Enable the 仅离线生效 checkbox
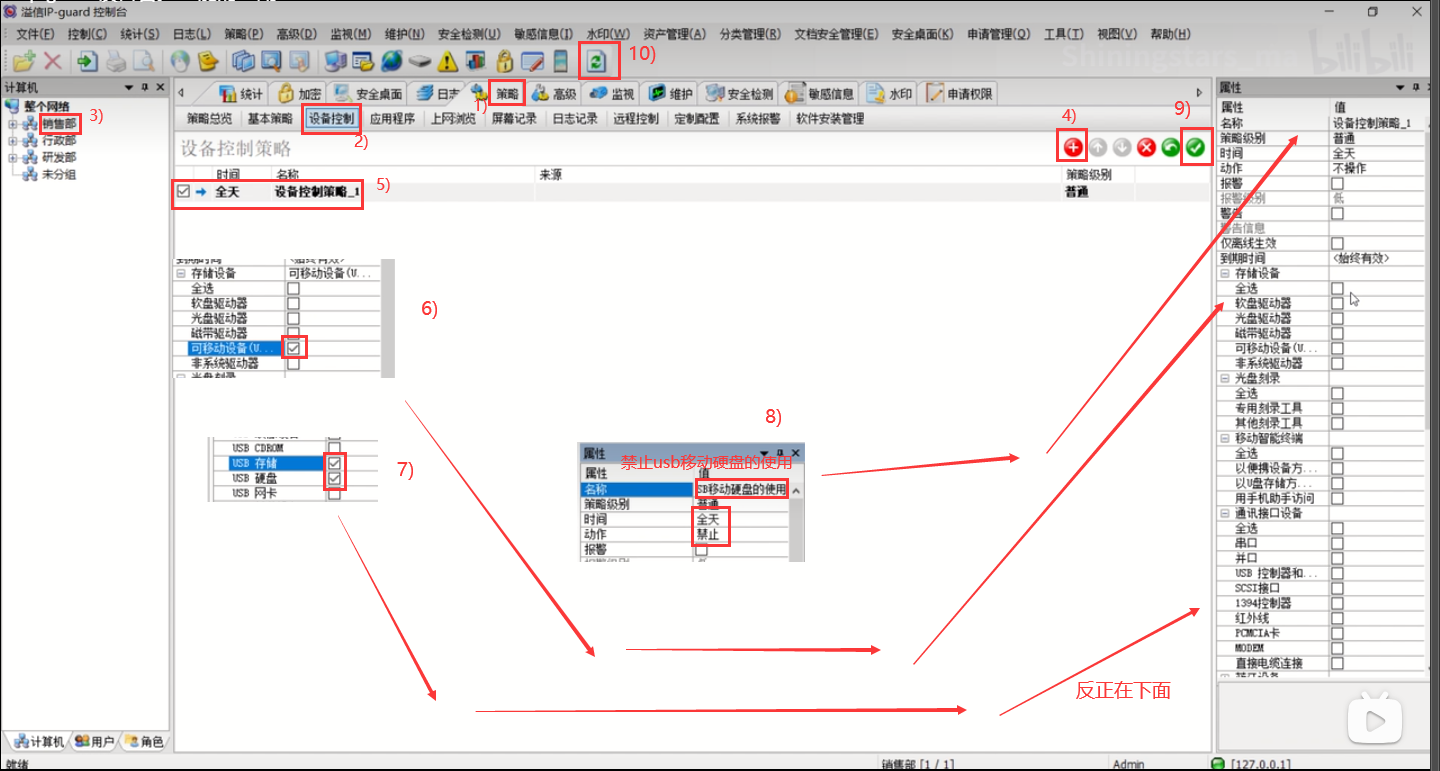 click(1337, 243)
